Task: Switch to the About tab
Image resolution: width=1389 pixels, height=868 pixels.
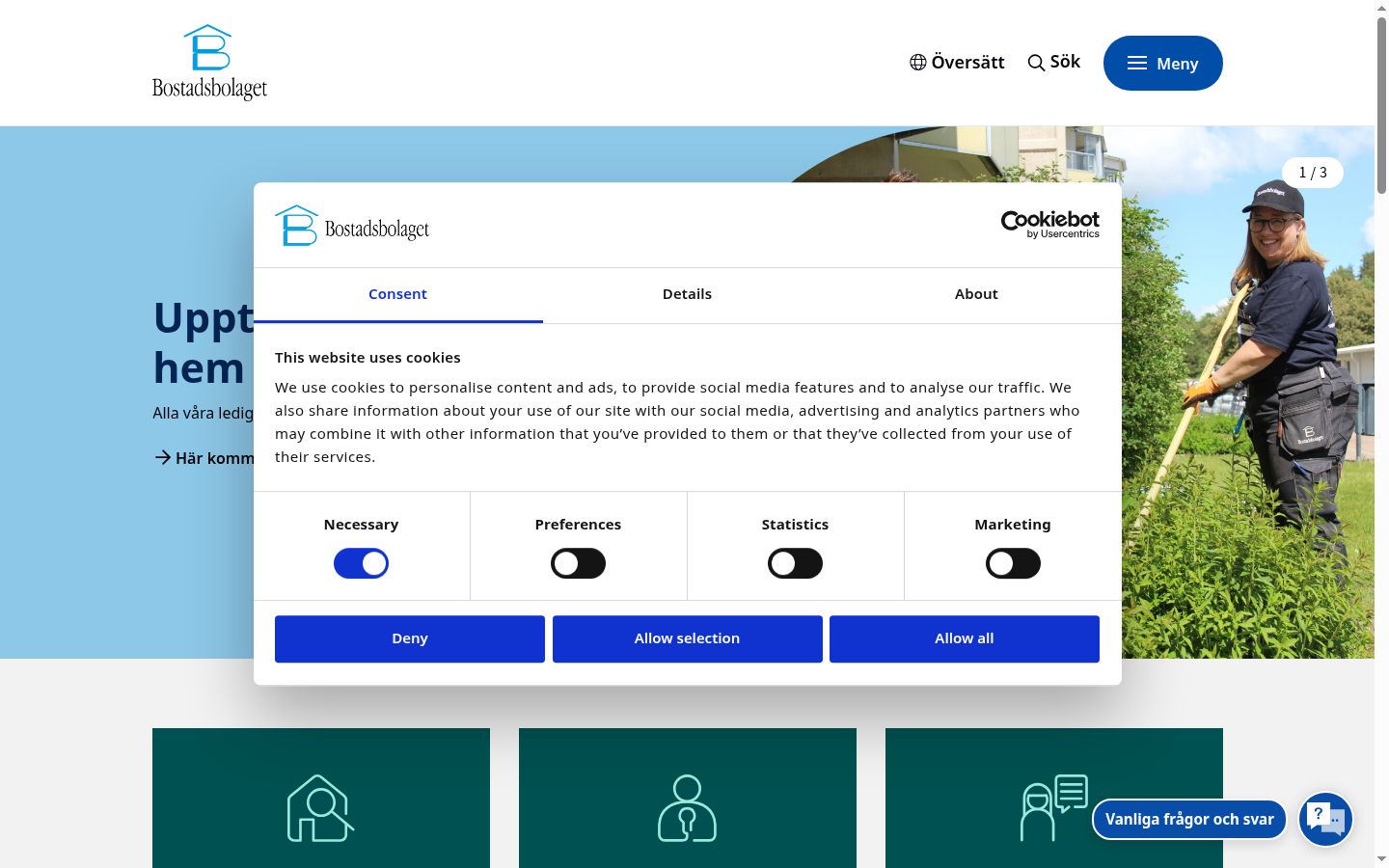Action: coord(976,294)
